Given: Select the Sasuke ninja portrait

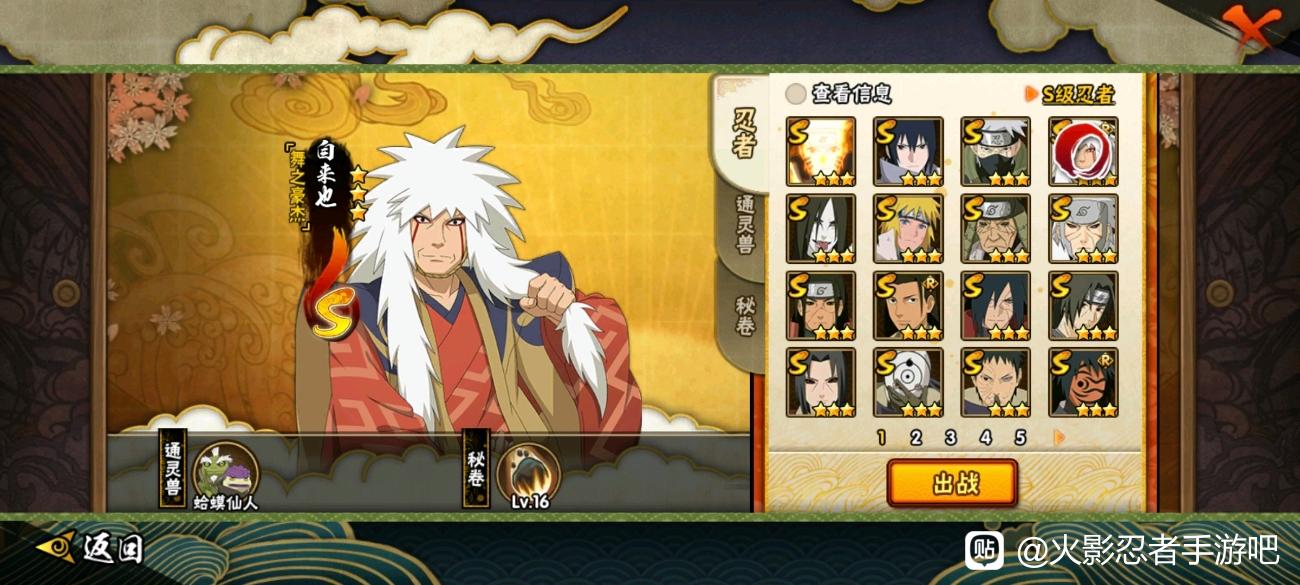Looking at the screenshot, I should 908,152.
